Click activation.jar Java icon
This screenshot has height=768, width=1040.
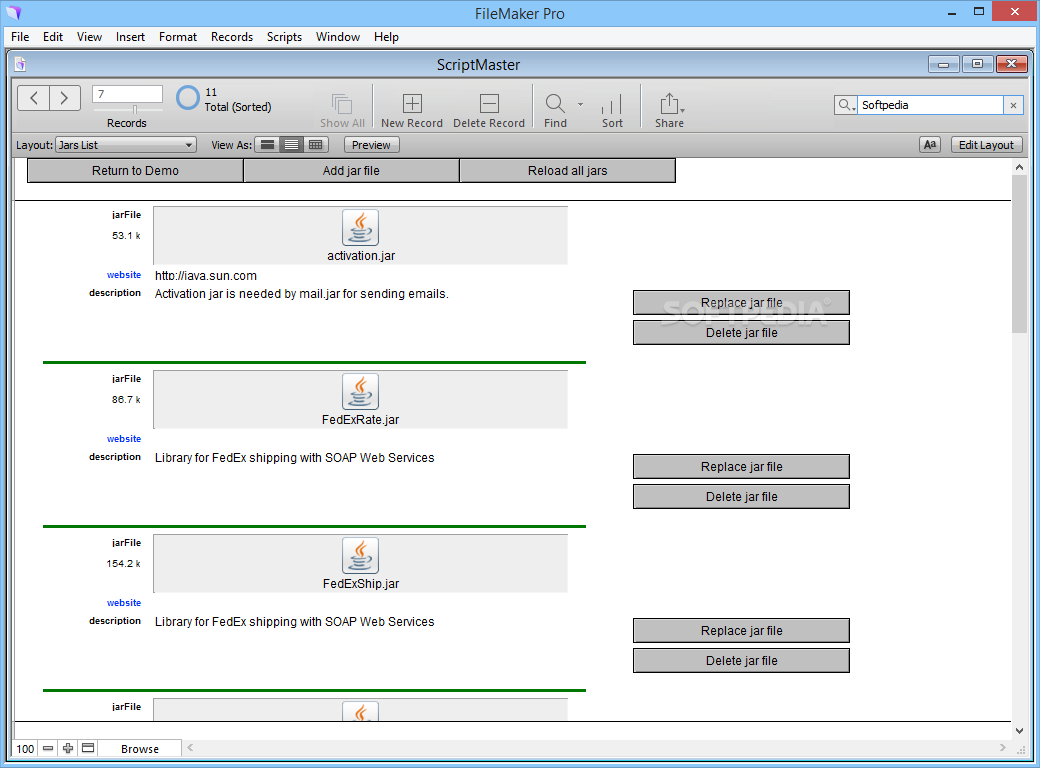[x=360, y=227]
